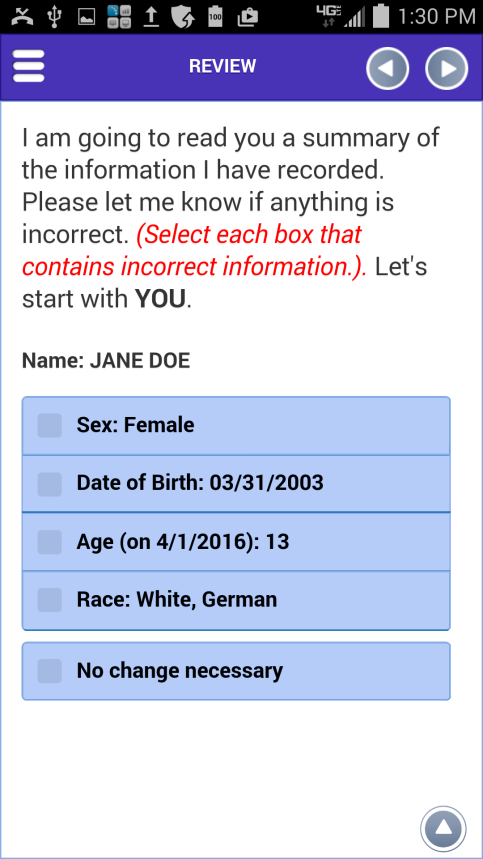Image resolution: width=483 pixels, height=859 pixels.
Task: Tap the 1:30 PM clock
Action: 437,17
